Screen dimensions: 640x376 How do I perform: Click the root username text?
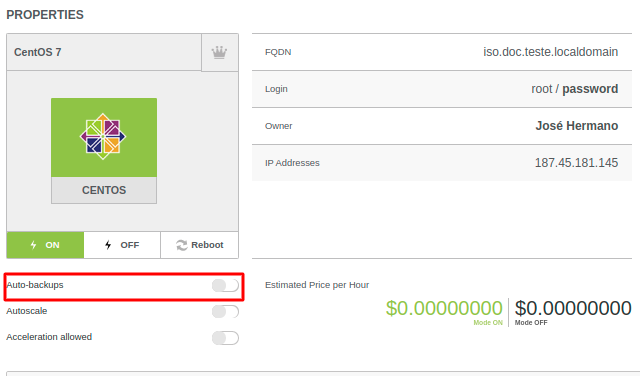(542, 89)
